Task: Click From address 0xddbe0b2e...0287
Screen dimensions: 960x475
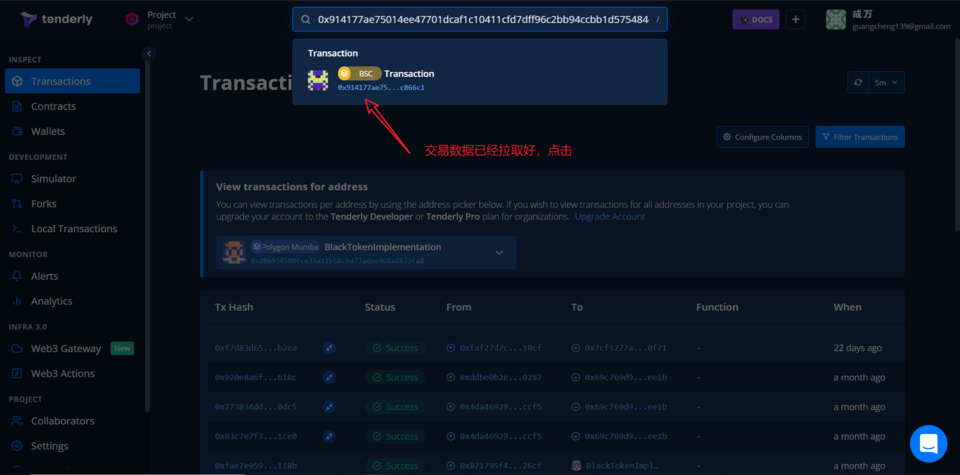Action: [500, 377]
